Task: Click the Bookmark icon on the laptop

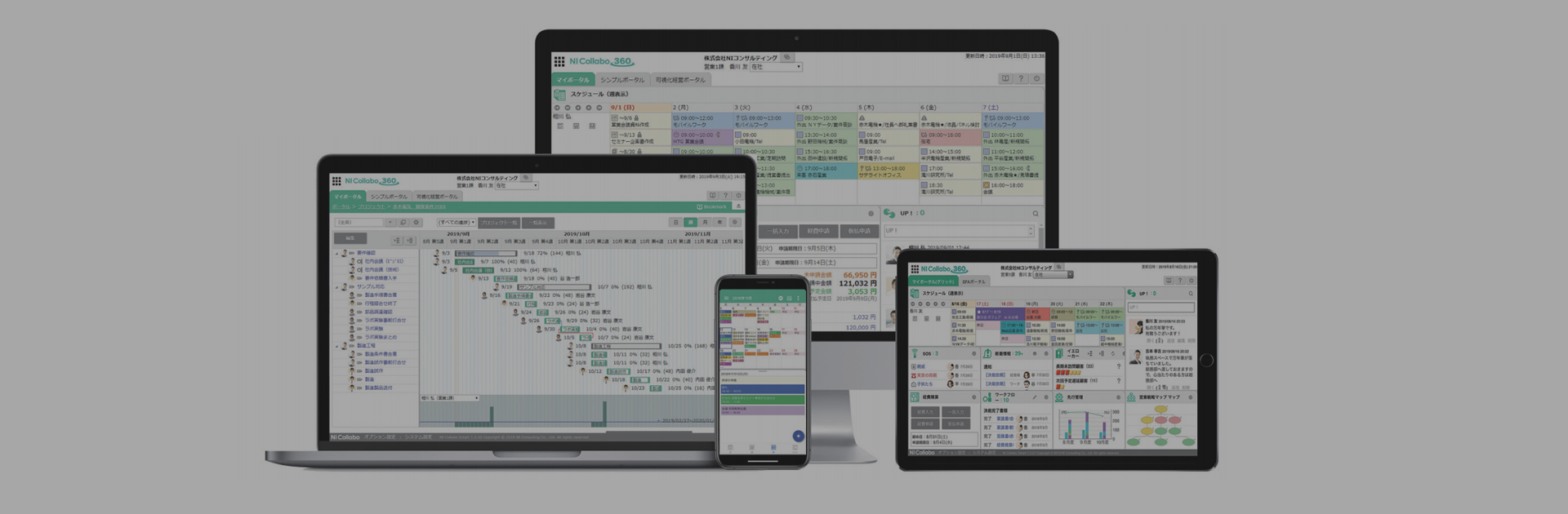Action: [x=699, y=207]
